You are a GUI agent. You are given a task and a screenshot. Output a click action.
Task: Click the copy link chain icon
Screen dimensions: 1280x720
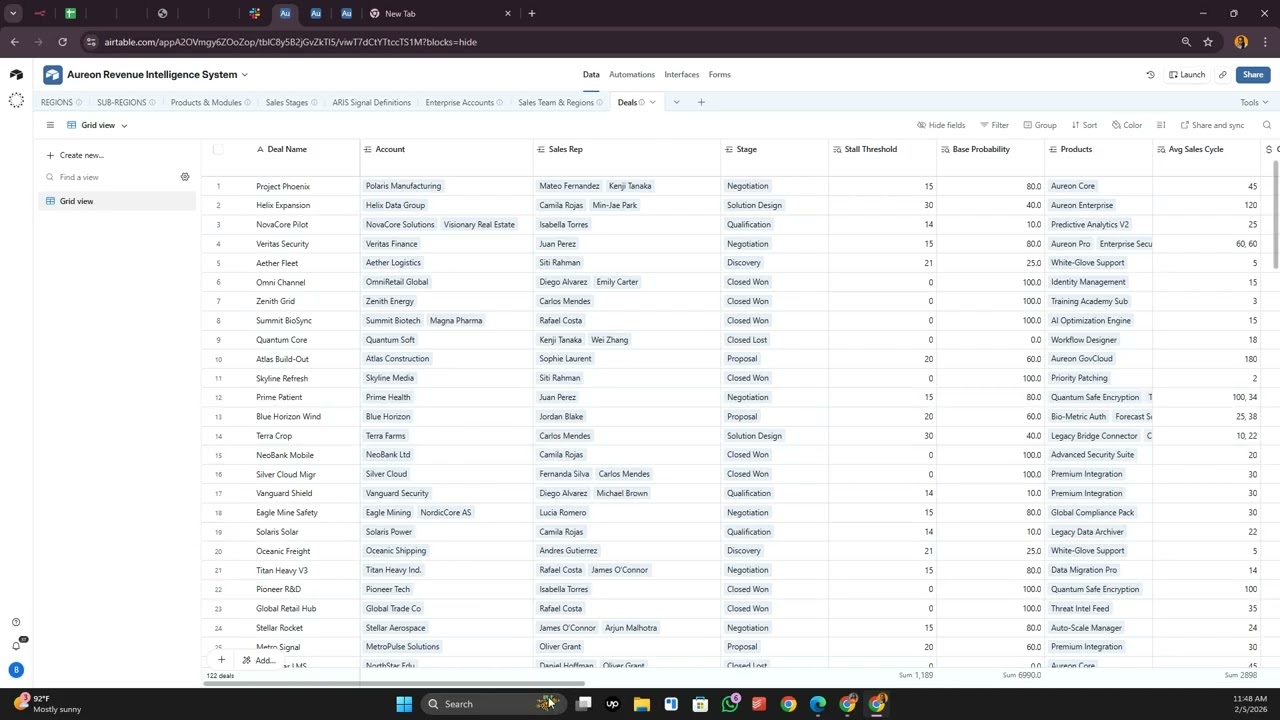pos(1222,75)
